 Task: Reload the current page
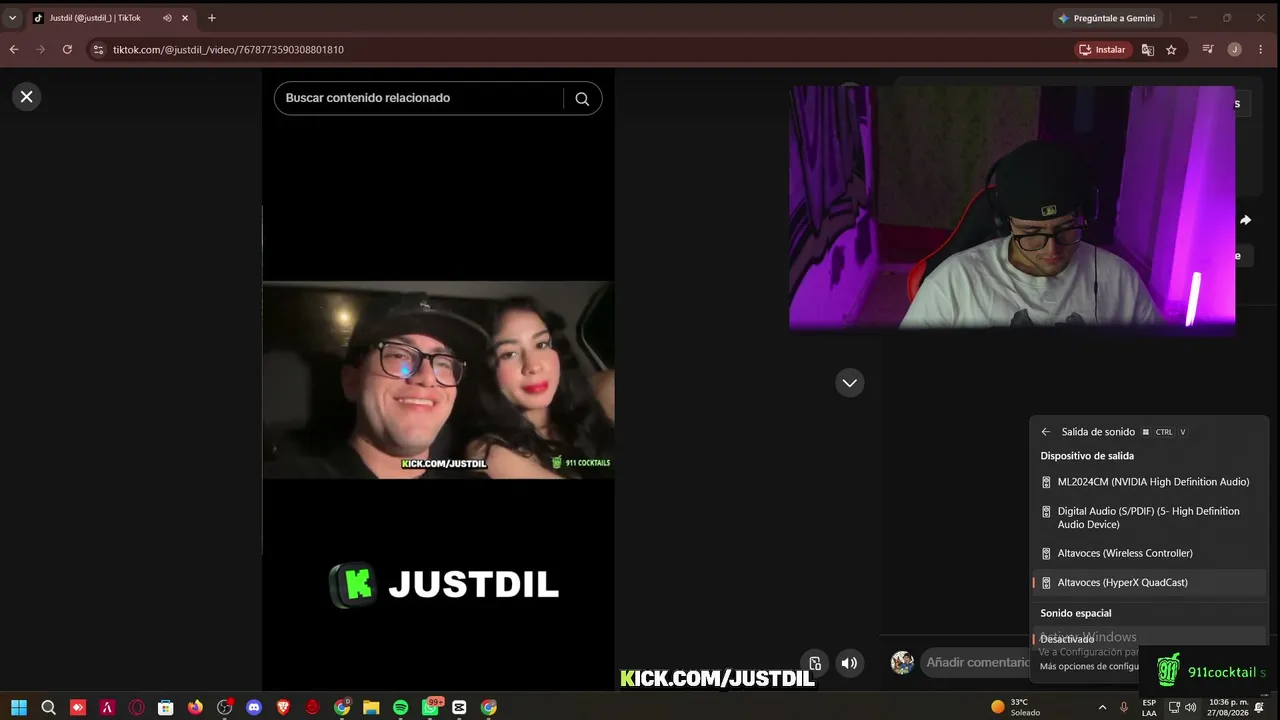point(67,49)
